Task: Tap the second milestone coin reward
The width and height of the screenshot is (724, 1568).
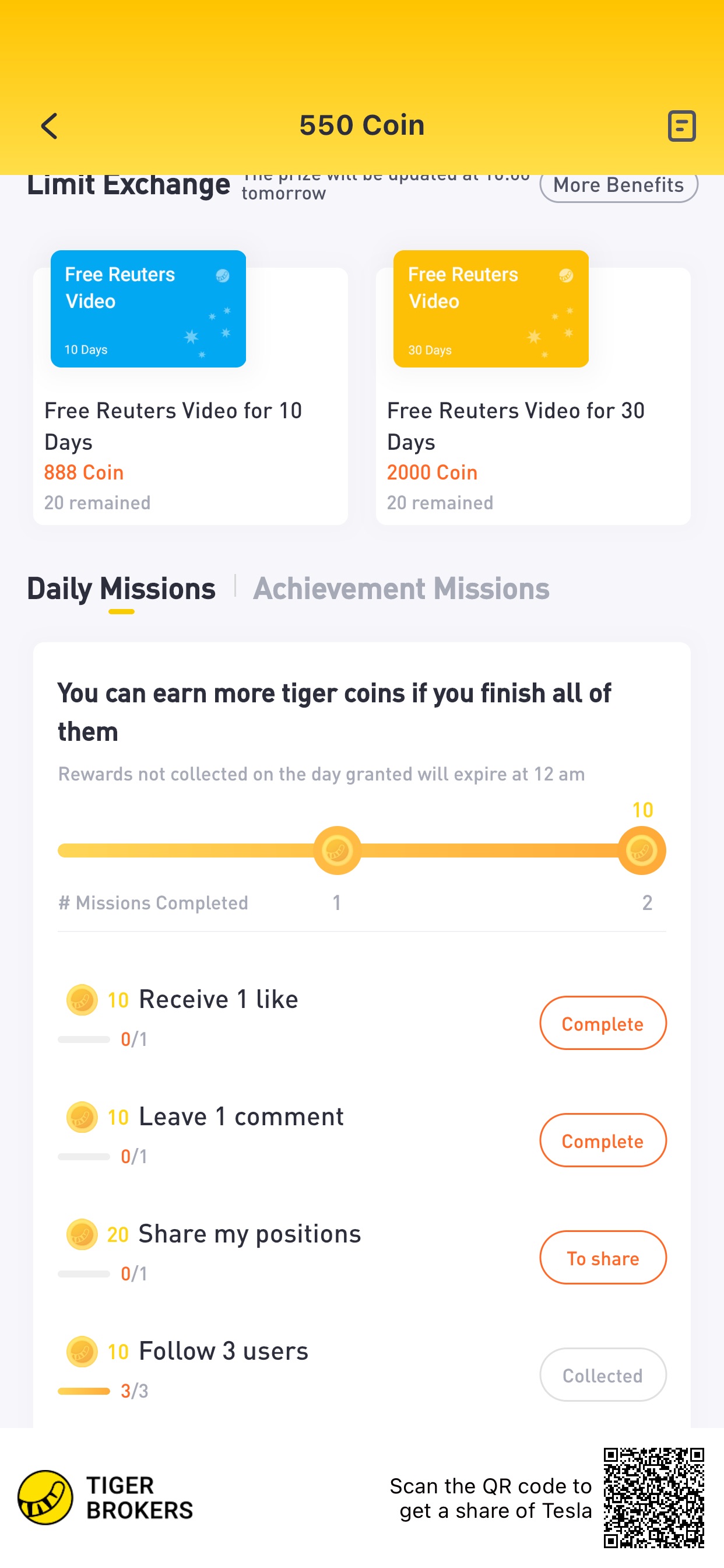Action: pos(641,850)
